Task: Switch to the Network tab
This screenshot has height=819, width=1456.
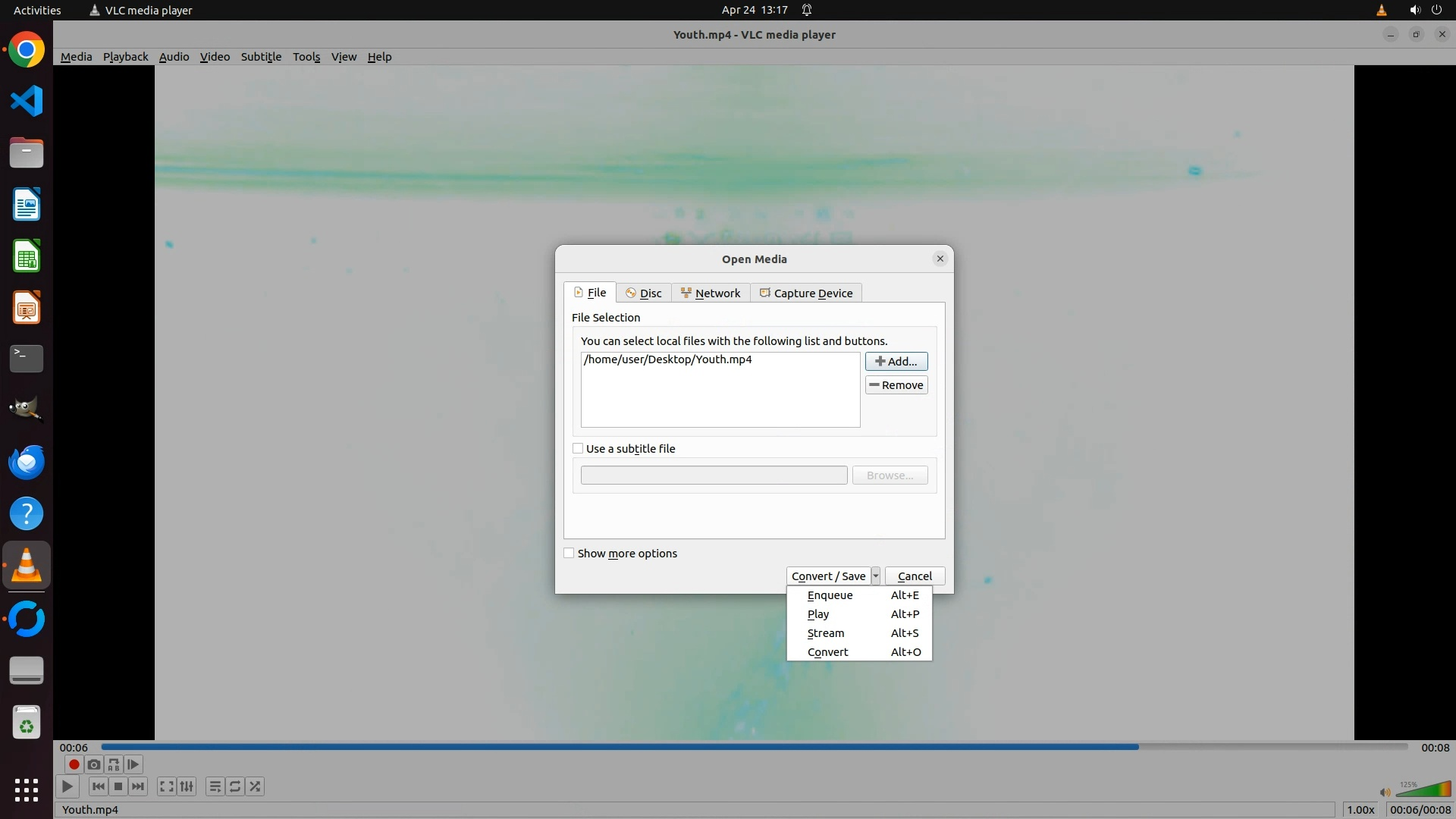Action: click(x=711, y=293)
